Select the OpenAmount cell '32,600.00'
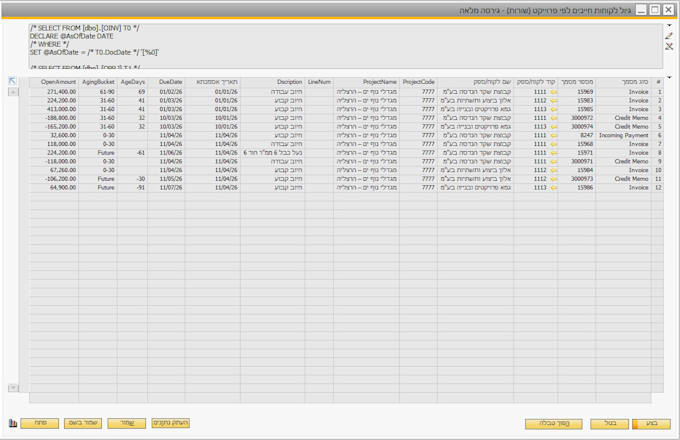Screen dimensions: 680x440 tap(54, 135)
